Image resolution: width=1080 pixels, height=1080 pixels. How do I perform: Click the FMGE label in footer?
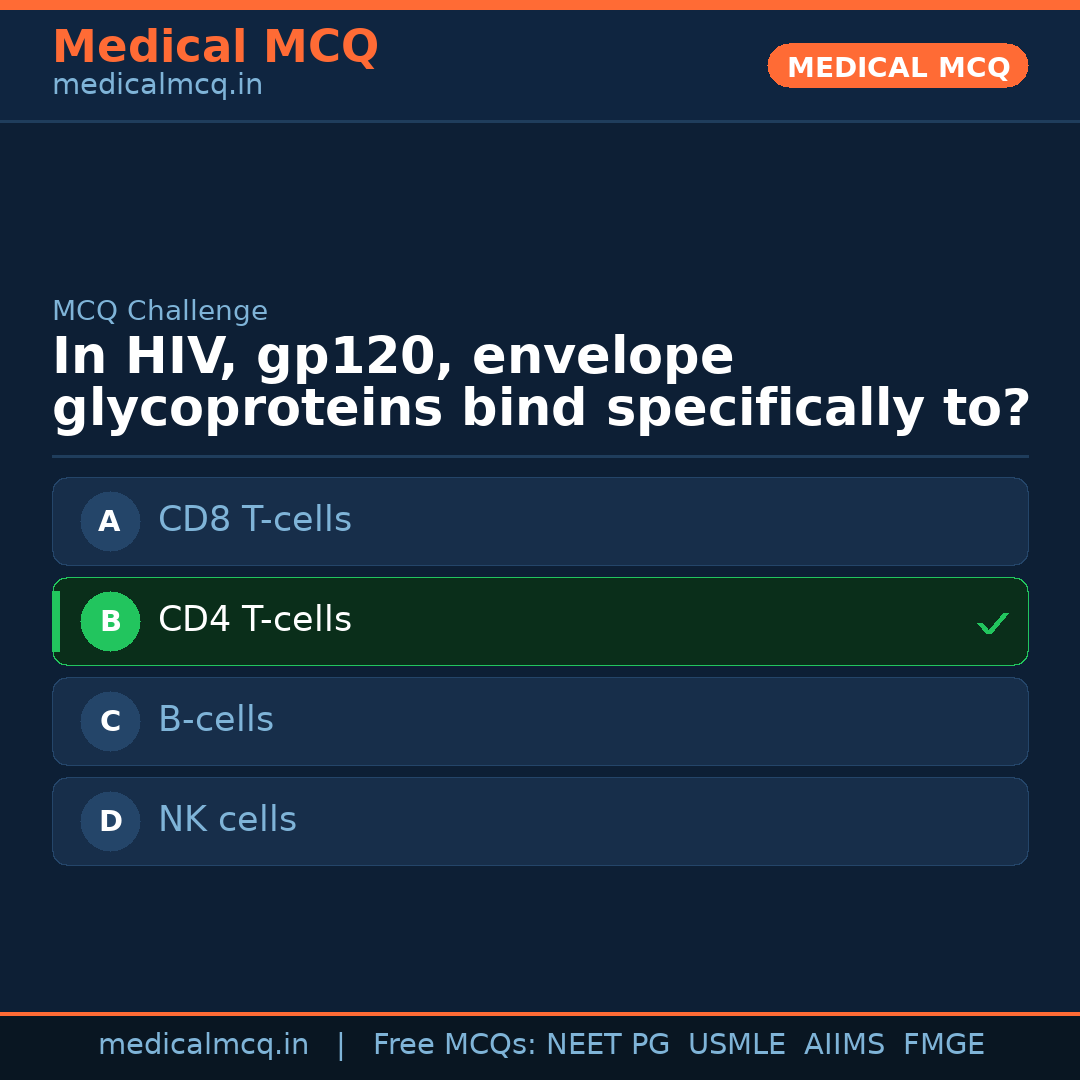943,1045
